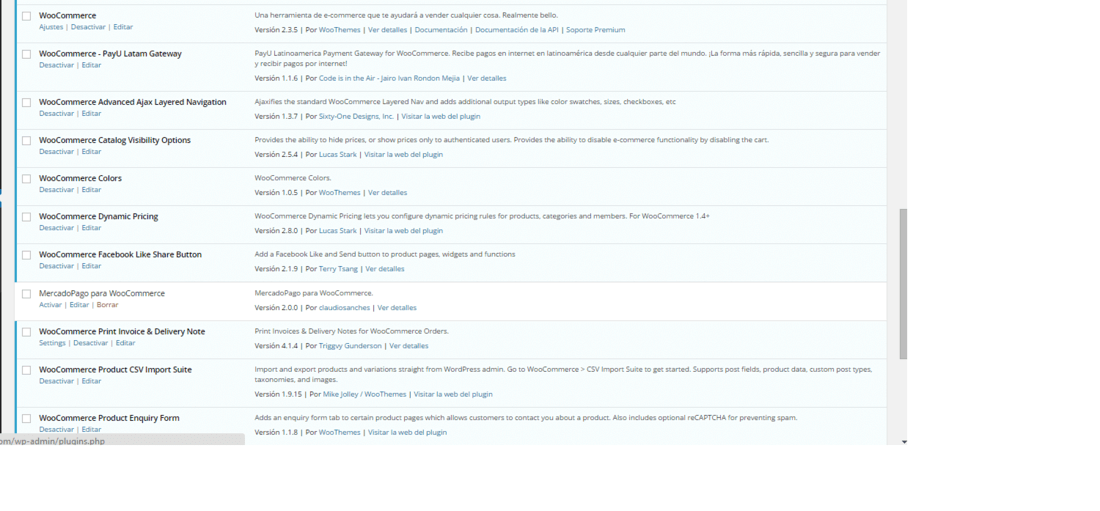Desactivar the main WooCommerce plugin
Screen dimensions: 1100x511
[88, 27]
